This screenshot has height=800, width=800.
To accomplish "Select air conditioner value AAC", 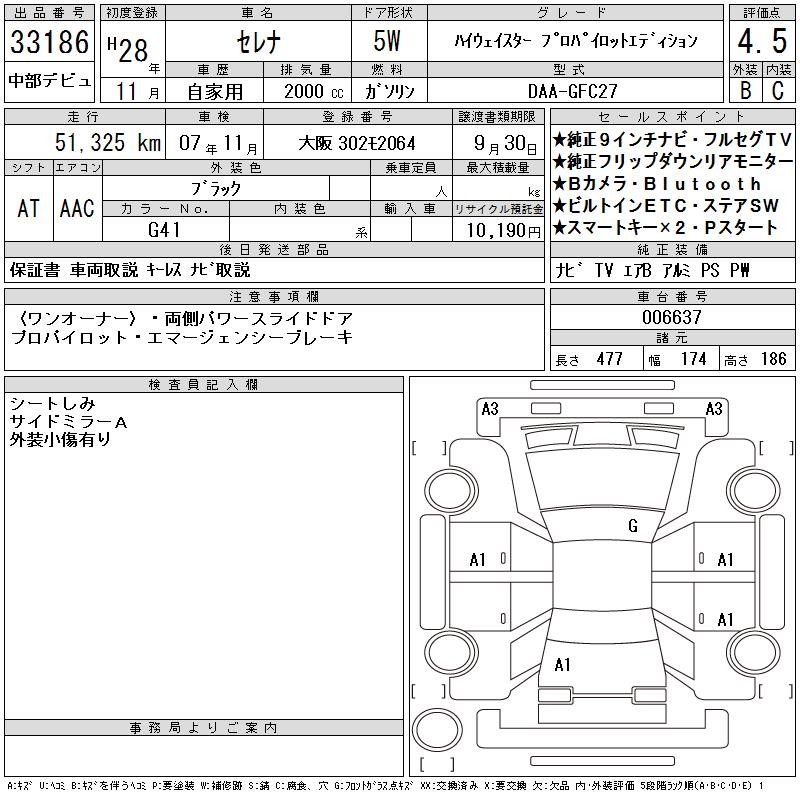I will coord(77,208).
